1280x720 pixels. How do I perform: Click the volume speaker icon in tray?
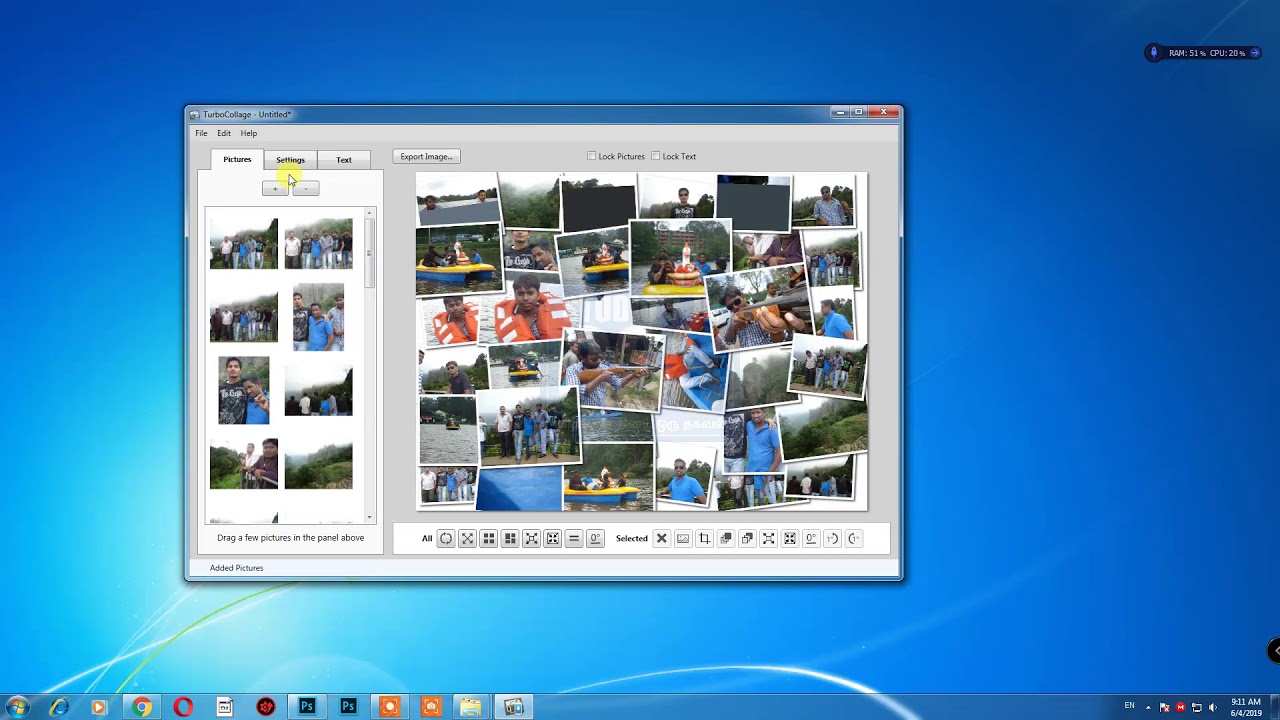1212,707
